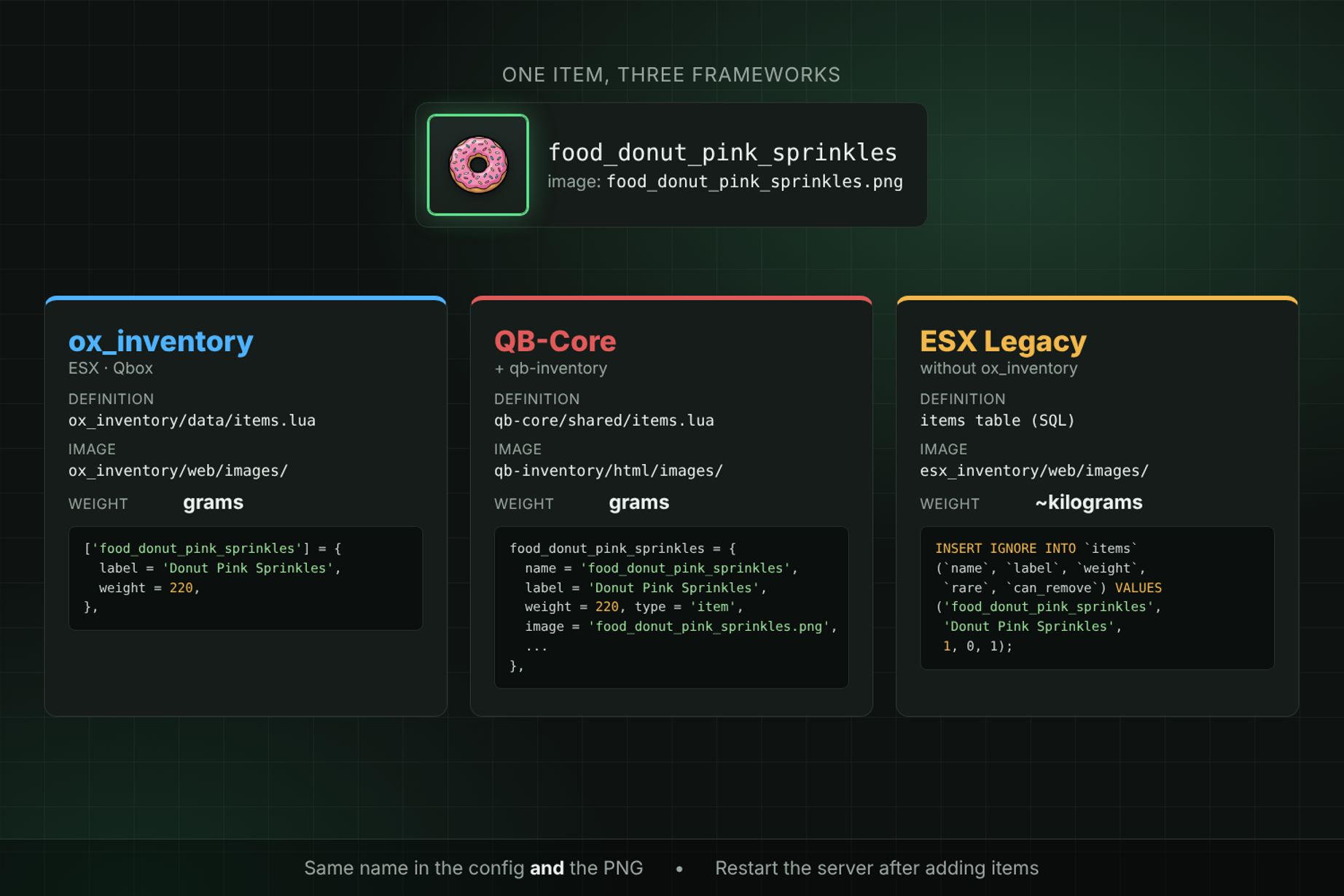Click the ox_inventory weight = 220 code line
Image resolution: width=1344 pixels, height=896 pixels.
pos(149,587)
